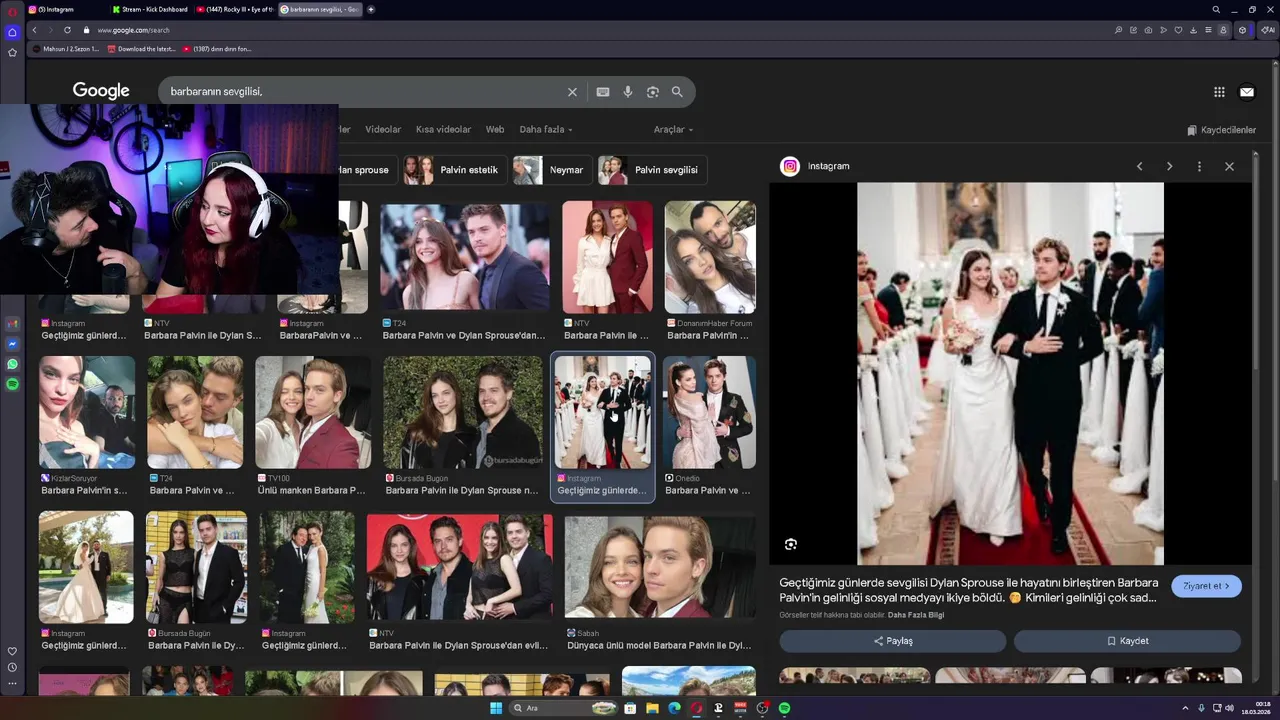Open Bursada Bugün result thumbnail with watermark
1280x720 pixels.
[x=463, y=412]
